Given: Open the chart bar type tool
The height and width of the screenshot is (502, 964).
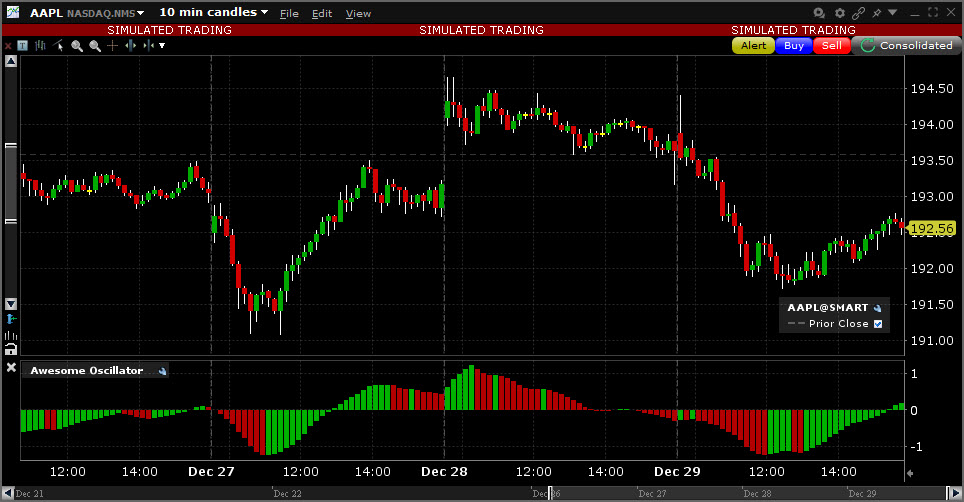Looking at the screenshot, I should point(41,45).
